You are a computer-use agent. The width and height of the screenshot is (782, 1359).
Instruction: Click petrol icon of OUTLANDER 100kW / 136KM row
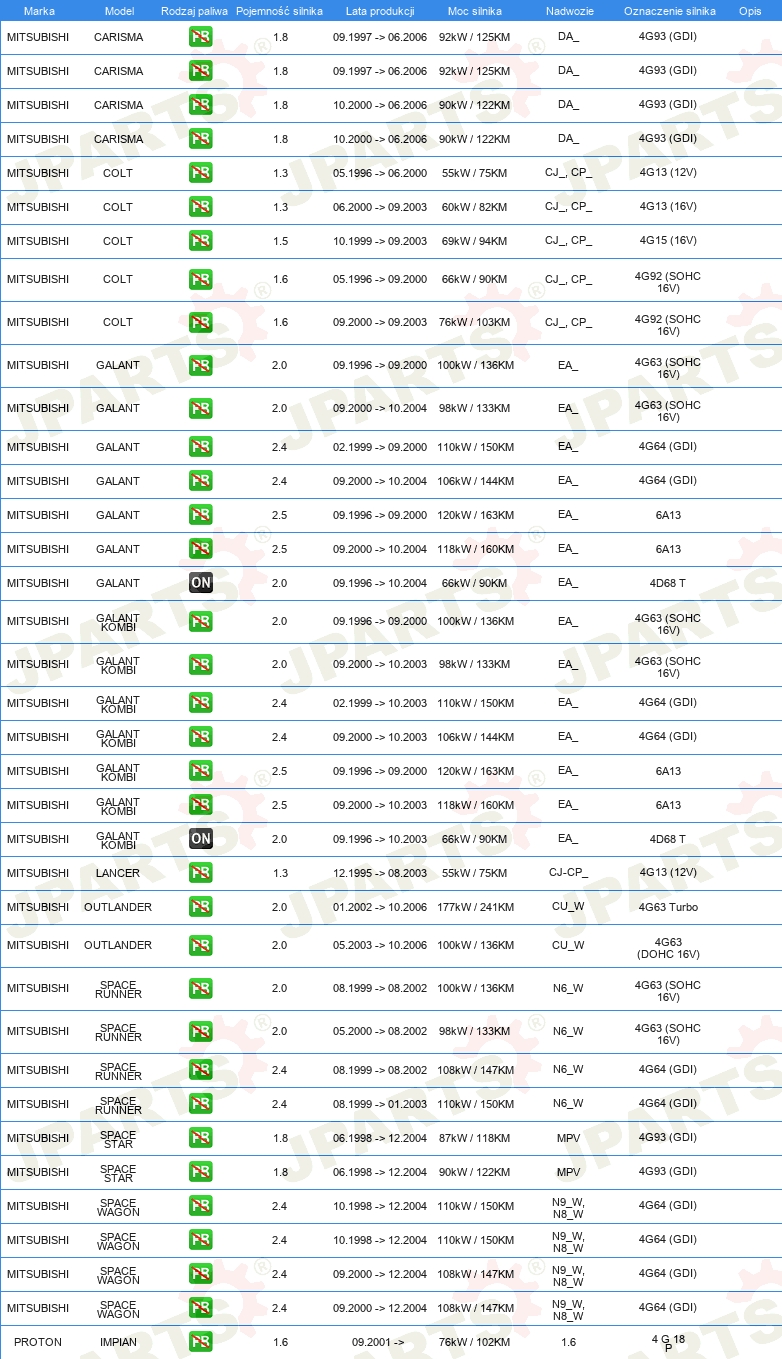201,945
